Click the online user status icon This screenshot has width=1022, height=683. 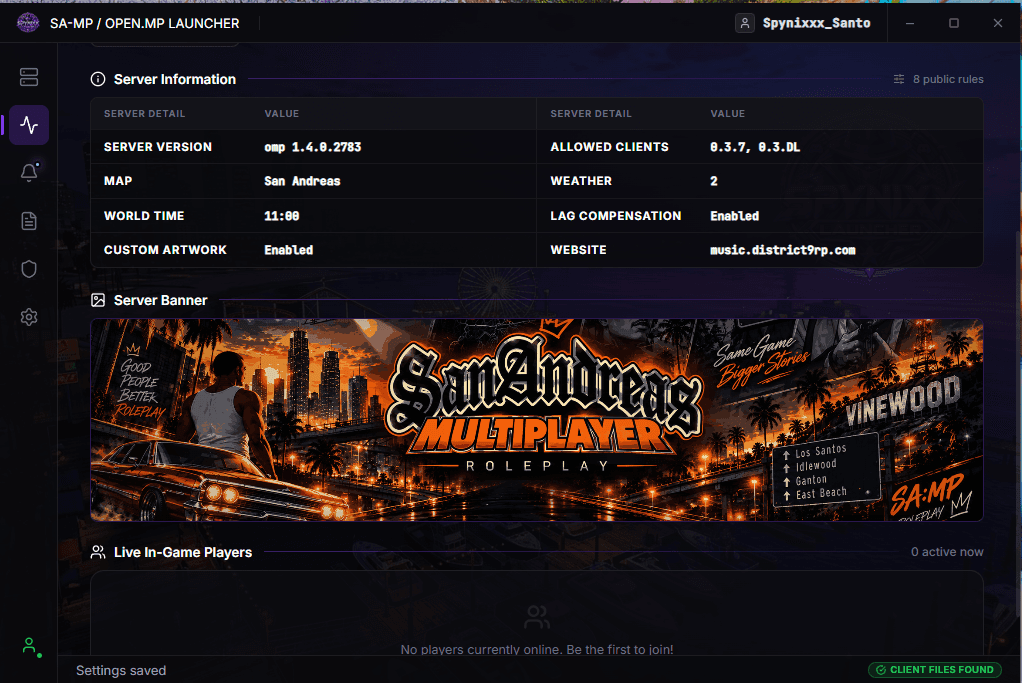click(30, 647)
